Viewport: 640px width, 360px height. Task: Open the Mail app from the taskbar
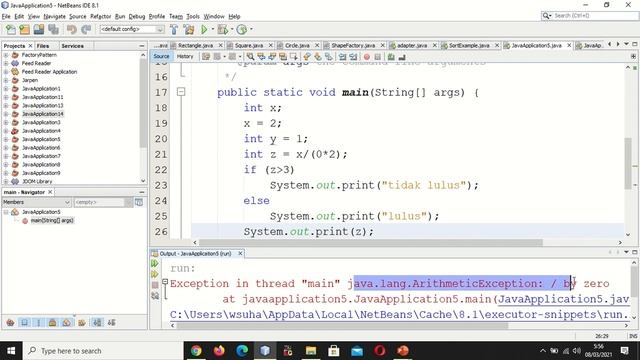click(357, 351)
